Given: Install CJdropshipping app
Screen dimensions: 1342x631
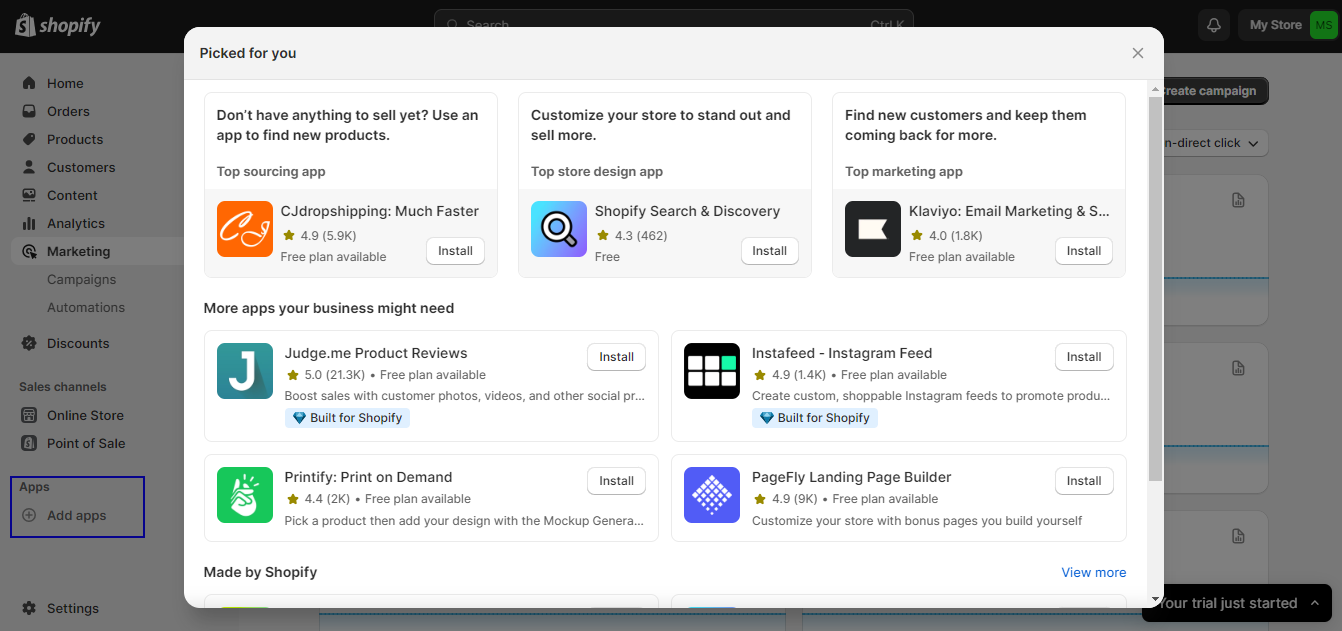Looking at the screenshot, I should pyautogui.click(x=455, y=251).
